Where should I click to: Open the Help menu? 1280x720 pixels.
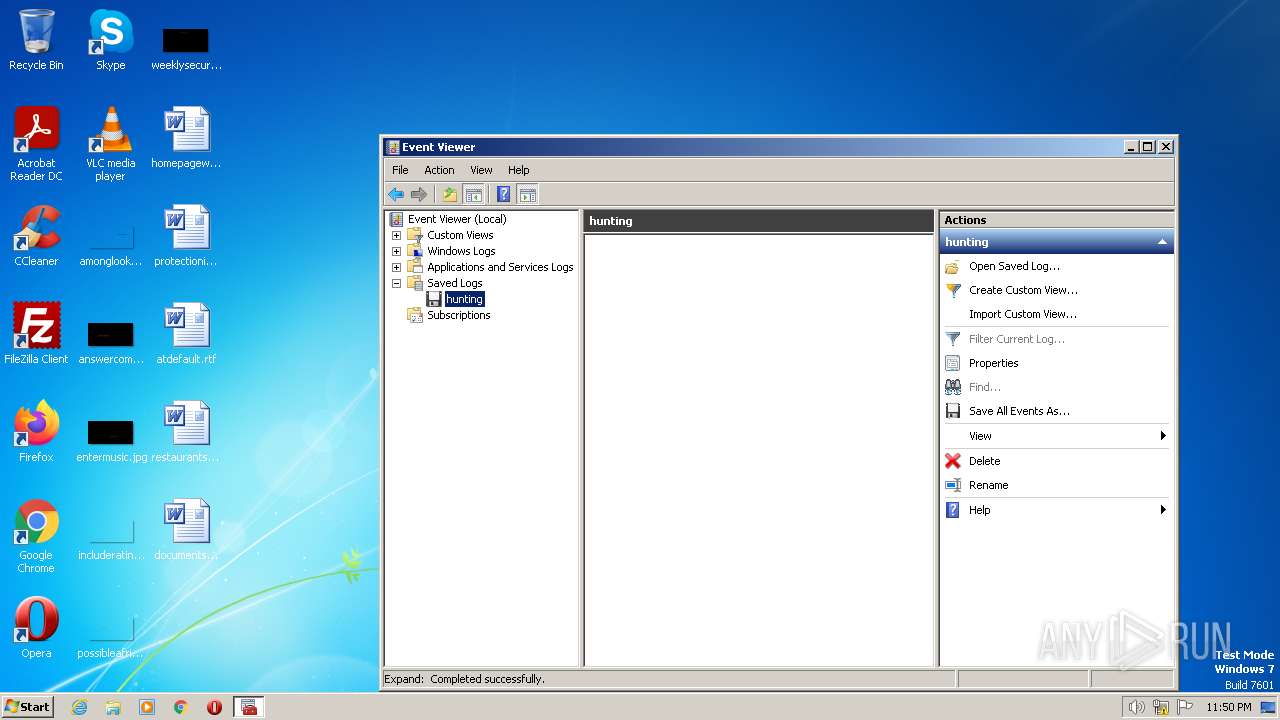pos(518,170)
